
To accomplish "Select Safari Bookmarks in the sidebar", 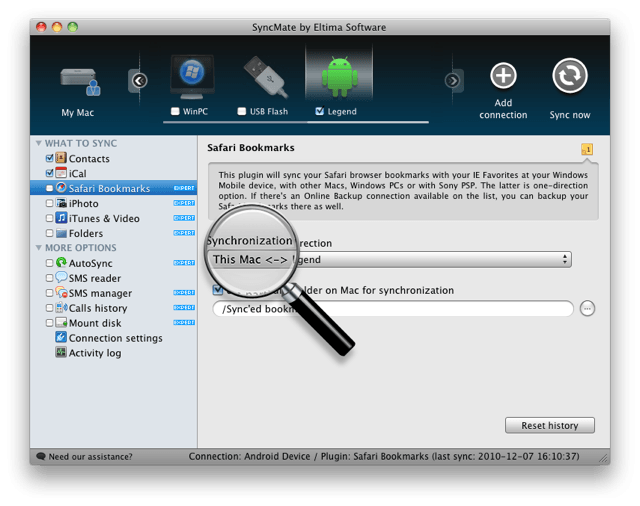I will pyautogui.click(x=109, y=188).
